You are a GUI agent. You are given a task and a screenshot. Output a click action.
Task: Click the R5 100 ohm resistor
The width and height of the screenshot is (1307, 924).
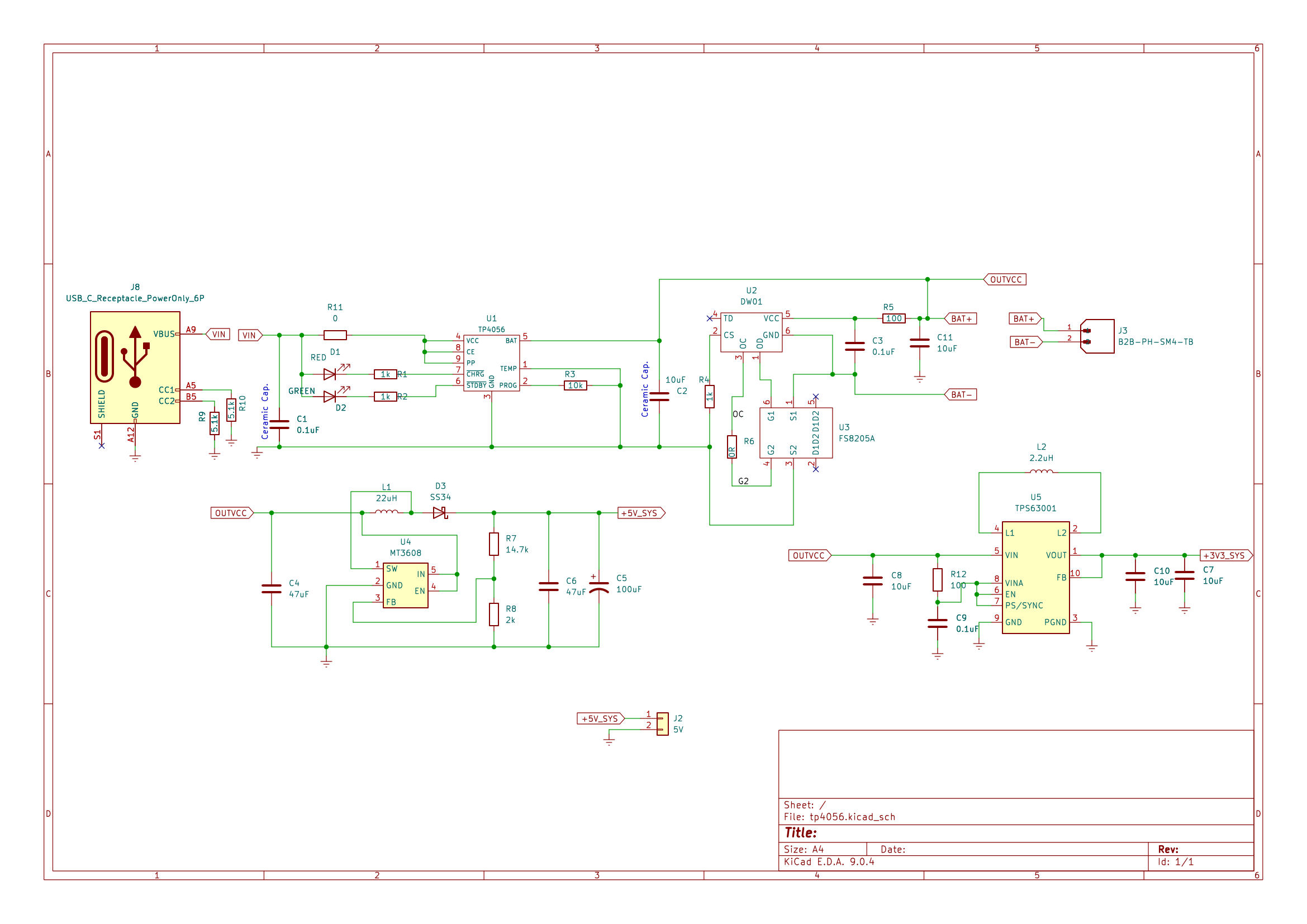click(893, 318)
